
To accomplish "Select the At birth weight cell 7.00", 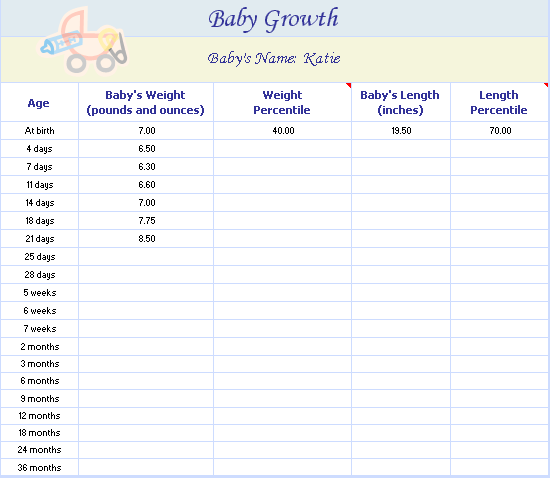I will (x=146, y=131).
